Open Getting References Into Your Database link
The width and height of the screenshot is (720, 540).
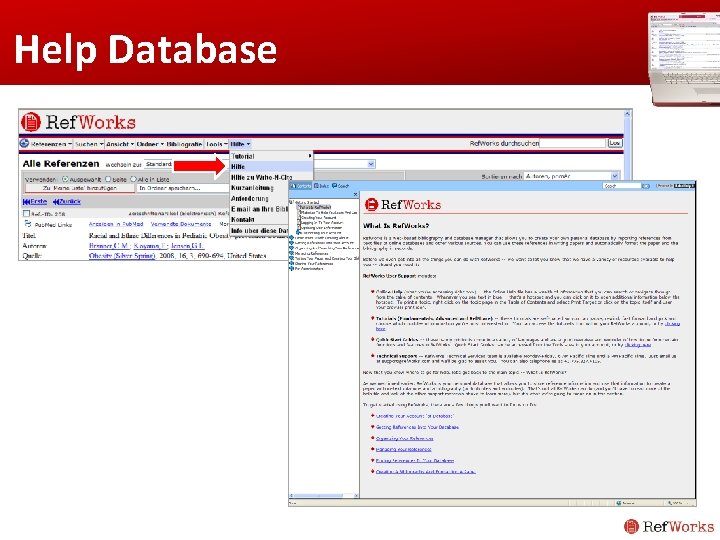pos(417,427)
